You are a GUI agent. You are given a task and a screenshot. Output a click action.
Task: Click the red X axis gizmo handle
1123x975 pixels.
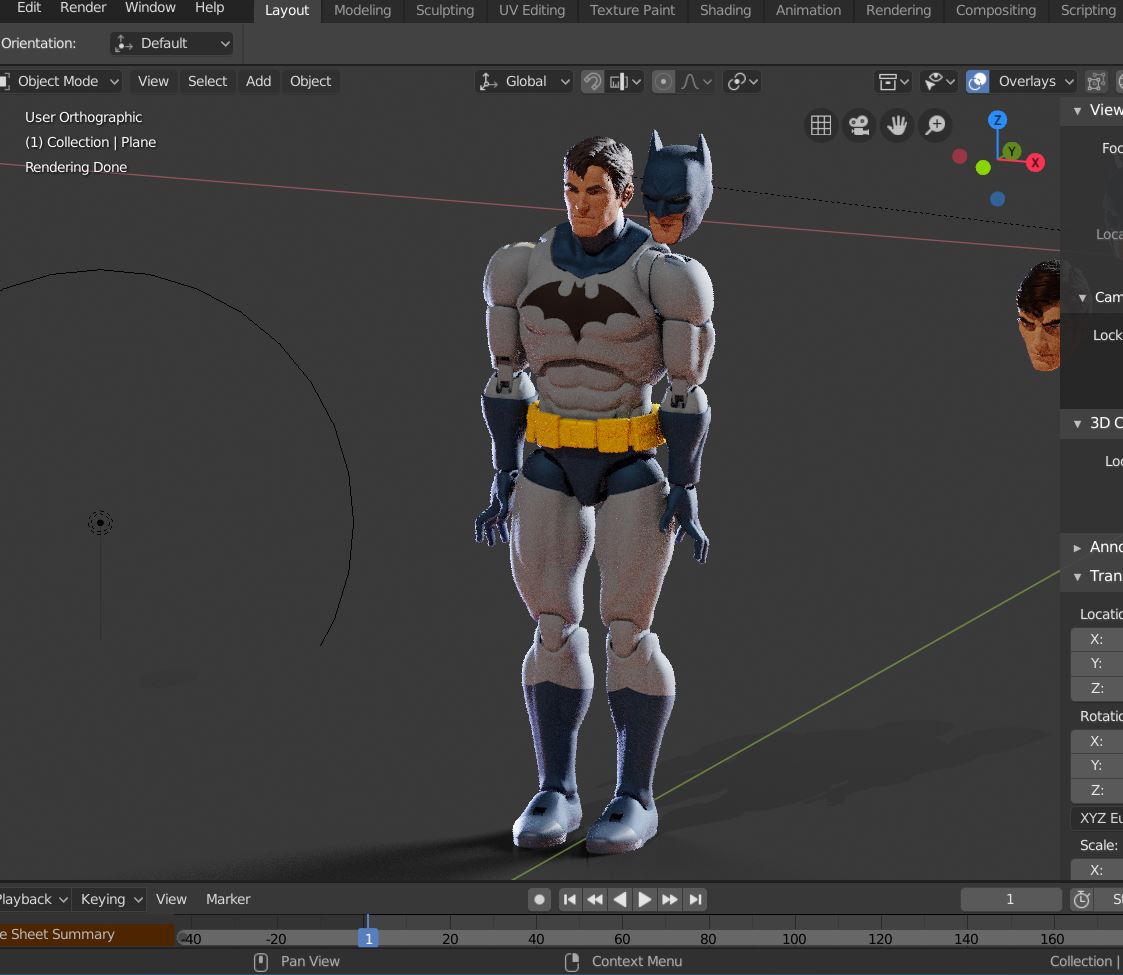(x=1035, y=162)
